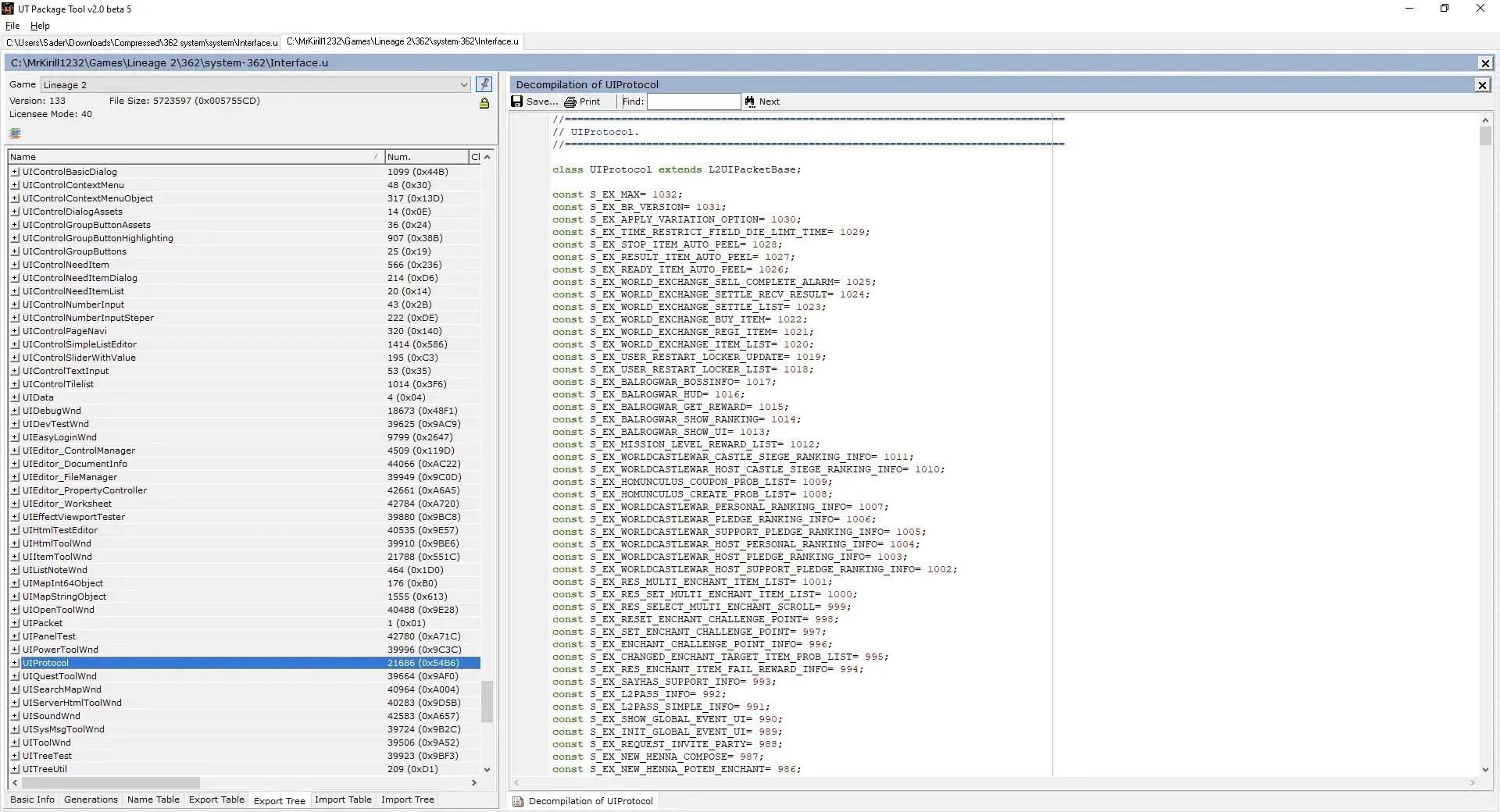
Task: Switch to the Export Table tab
Action: (x=216, y=800)
